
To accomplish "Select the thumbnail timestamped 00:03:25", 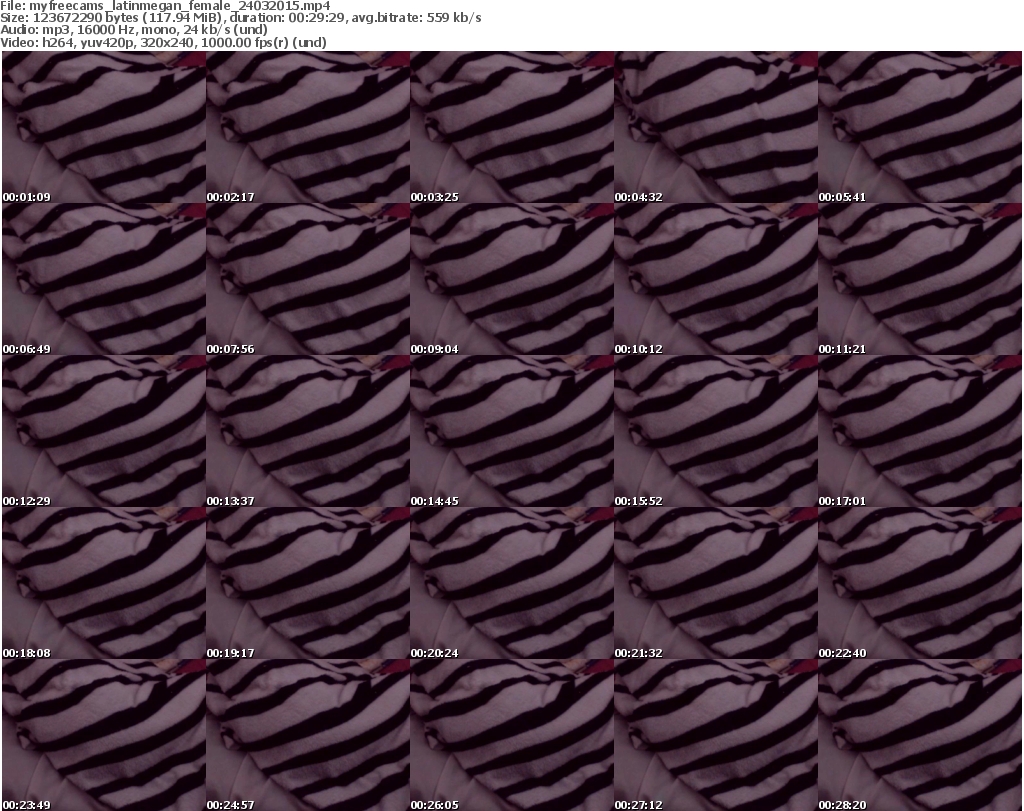I will point(512,127).
